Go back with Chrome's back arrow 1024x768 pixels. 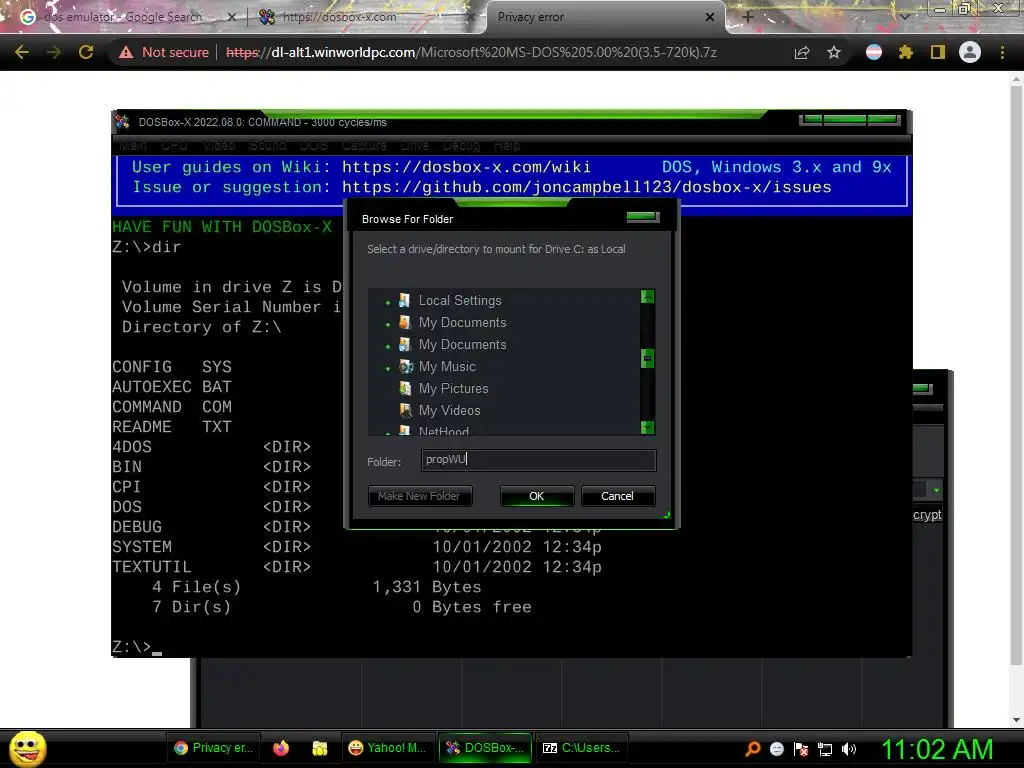22,52
